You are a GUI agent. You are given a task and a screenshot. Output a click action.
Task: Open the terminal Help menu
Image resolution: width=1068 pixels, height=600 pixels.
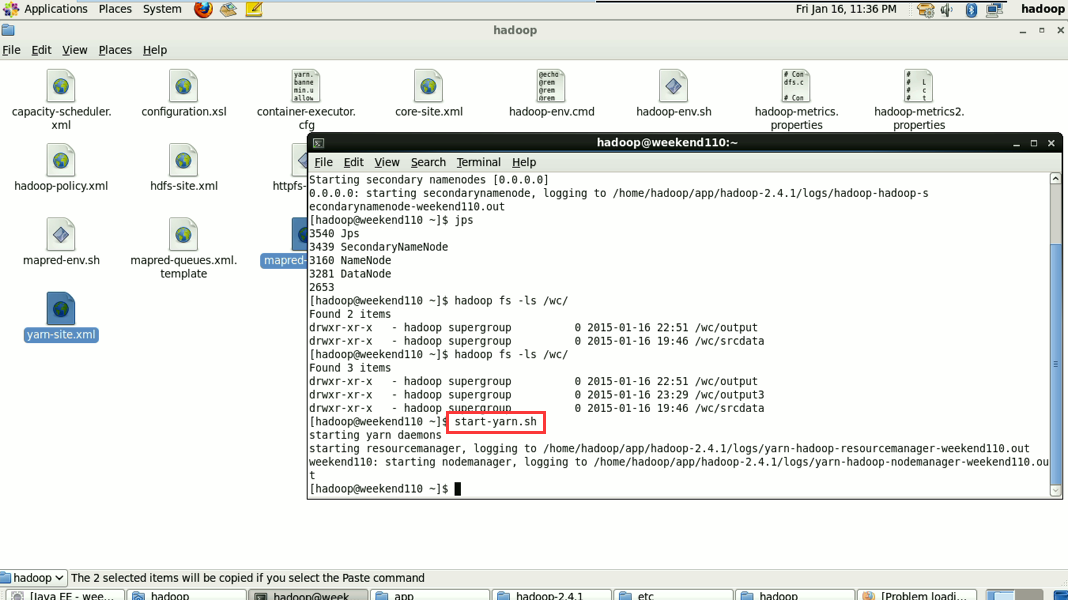click(x=524, y=162)
